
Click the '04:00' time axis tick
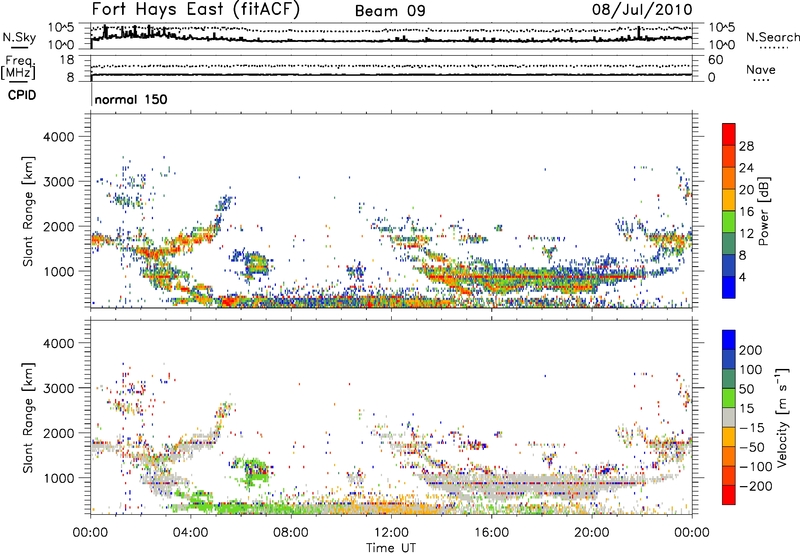[x=191, y=533]
